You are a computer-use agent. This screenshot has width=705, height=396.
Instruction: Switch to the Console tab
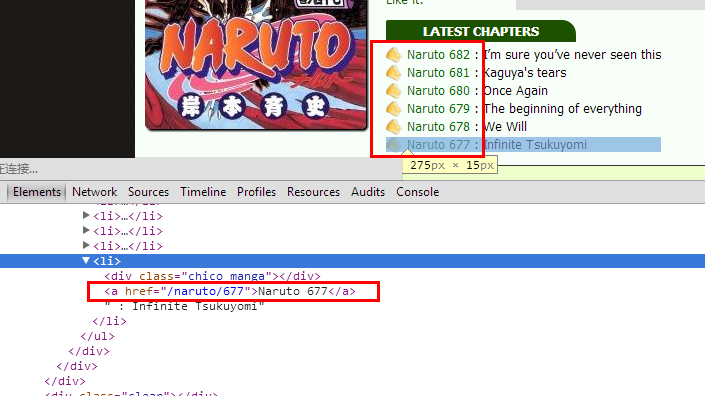click(417, 192)
